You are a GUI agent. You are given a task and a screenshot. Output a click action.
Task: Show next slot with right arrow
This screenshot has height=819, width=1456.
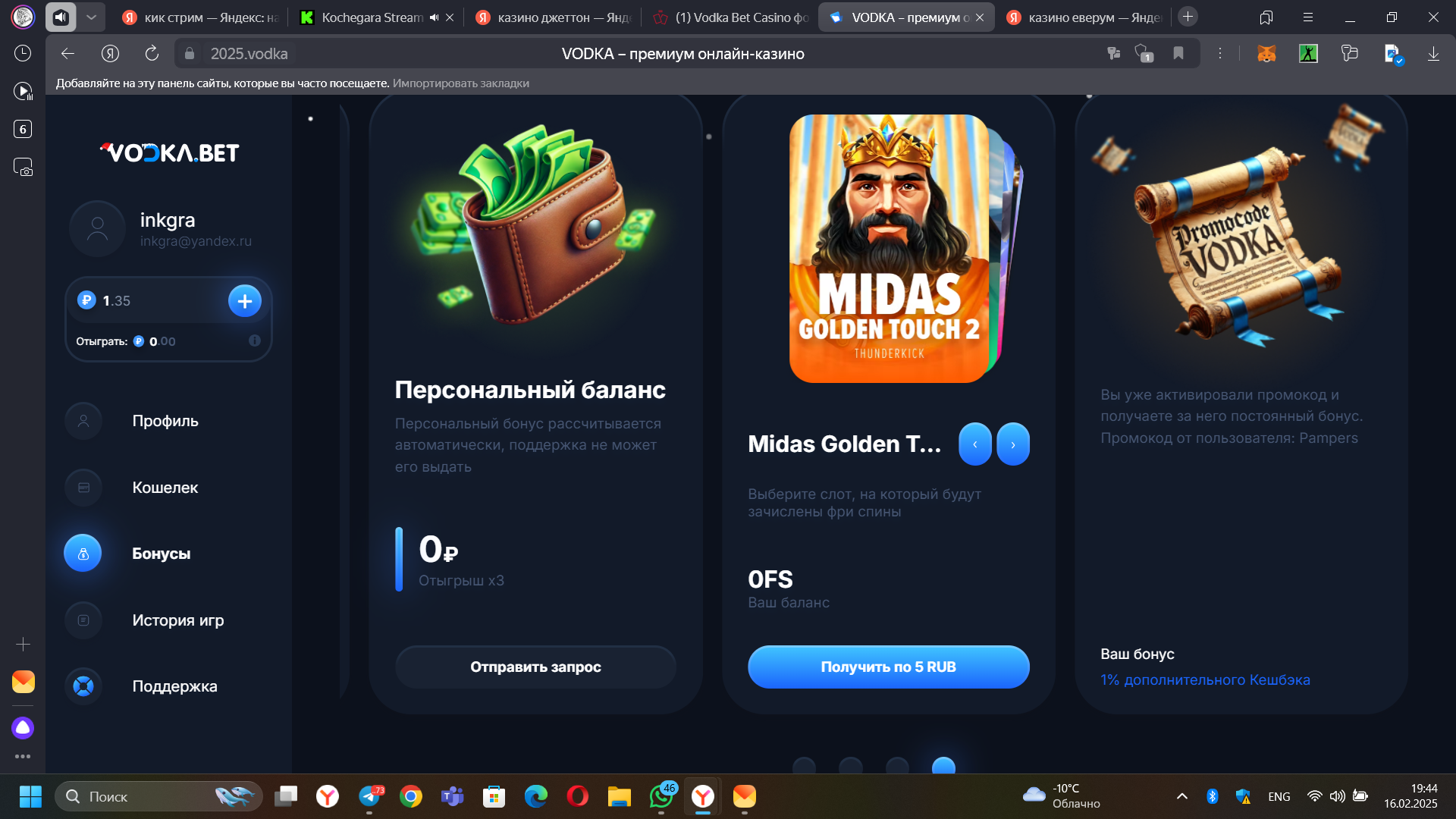tap(1013, 444)
